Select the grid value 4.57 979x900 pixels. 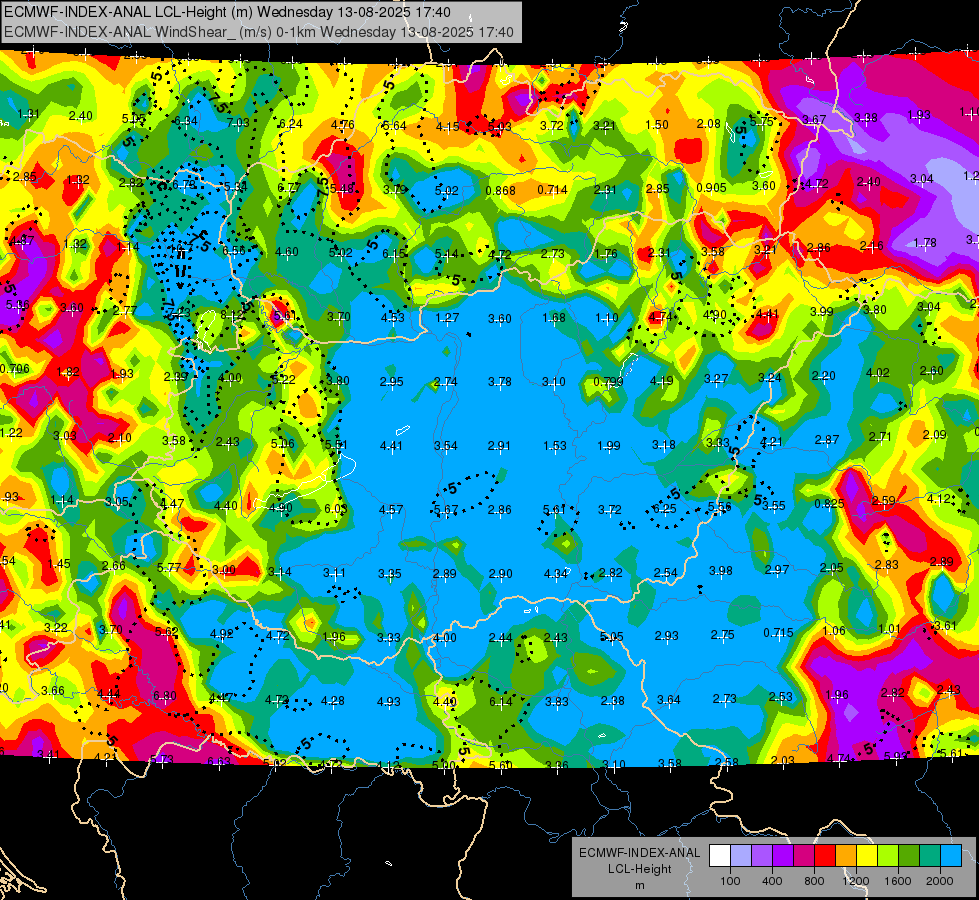pos(391,510)
